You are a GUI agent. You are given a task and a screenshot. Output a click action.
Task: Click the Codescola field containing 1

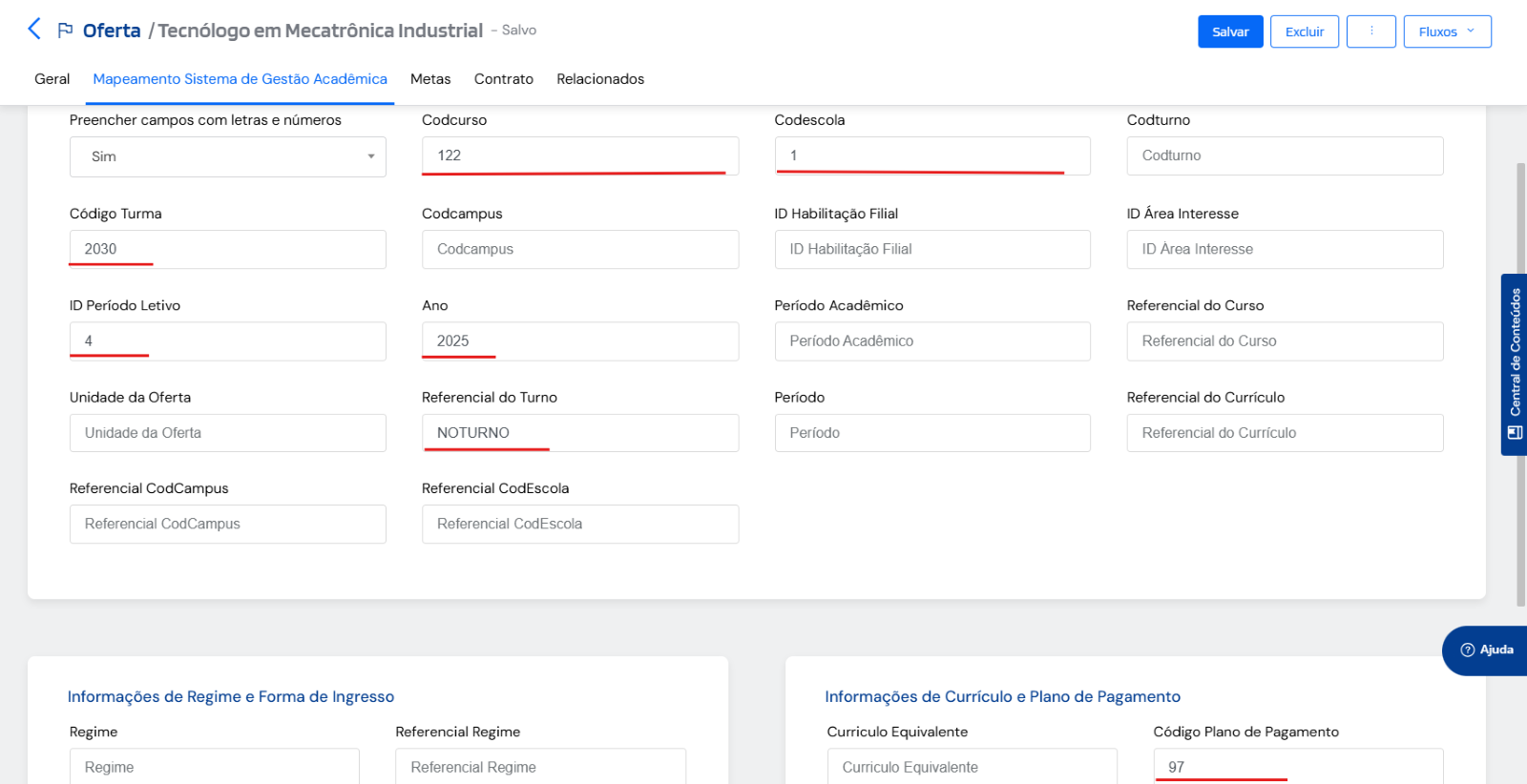point(932,155)
